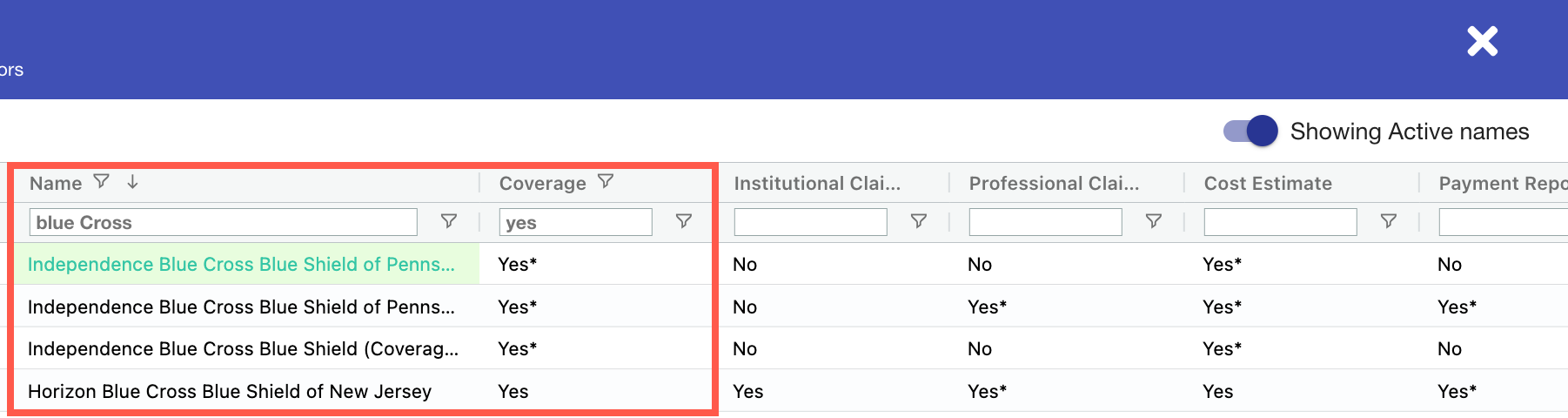Select Horizon Blue Cross Blue Shield of New Jersey

pos(230,392)
